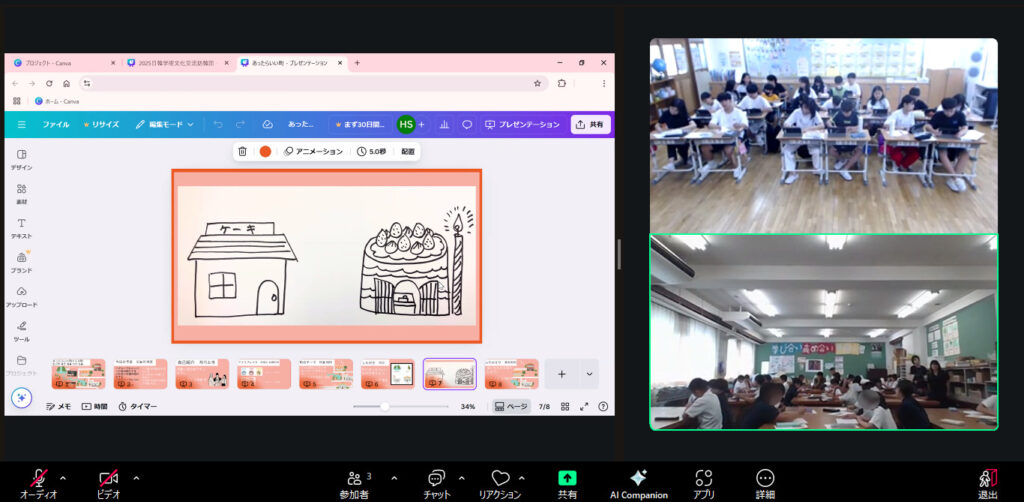Delete the slide using the trash icon

[x=242, y=151]
